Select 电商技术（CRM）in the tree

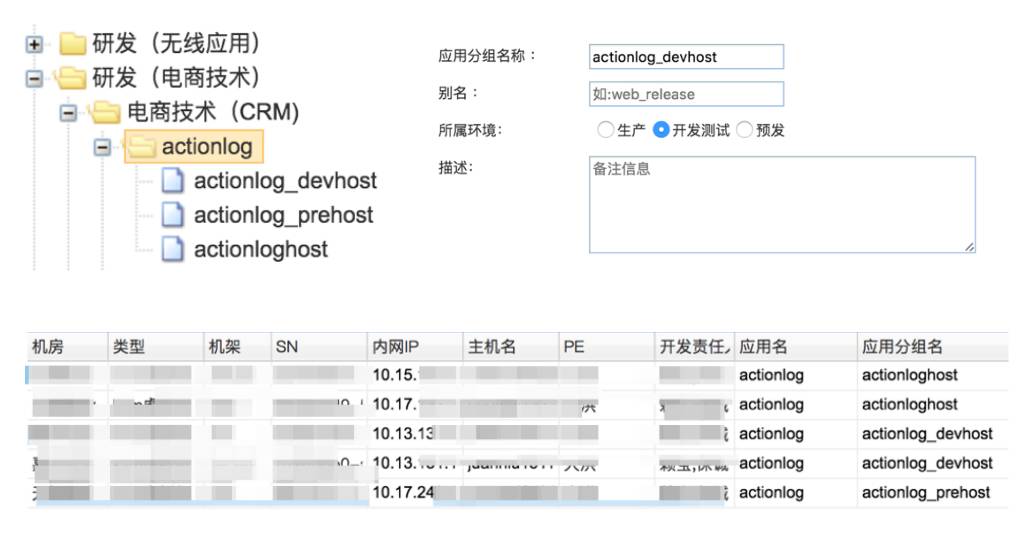[213, 112]
